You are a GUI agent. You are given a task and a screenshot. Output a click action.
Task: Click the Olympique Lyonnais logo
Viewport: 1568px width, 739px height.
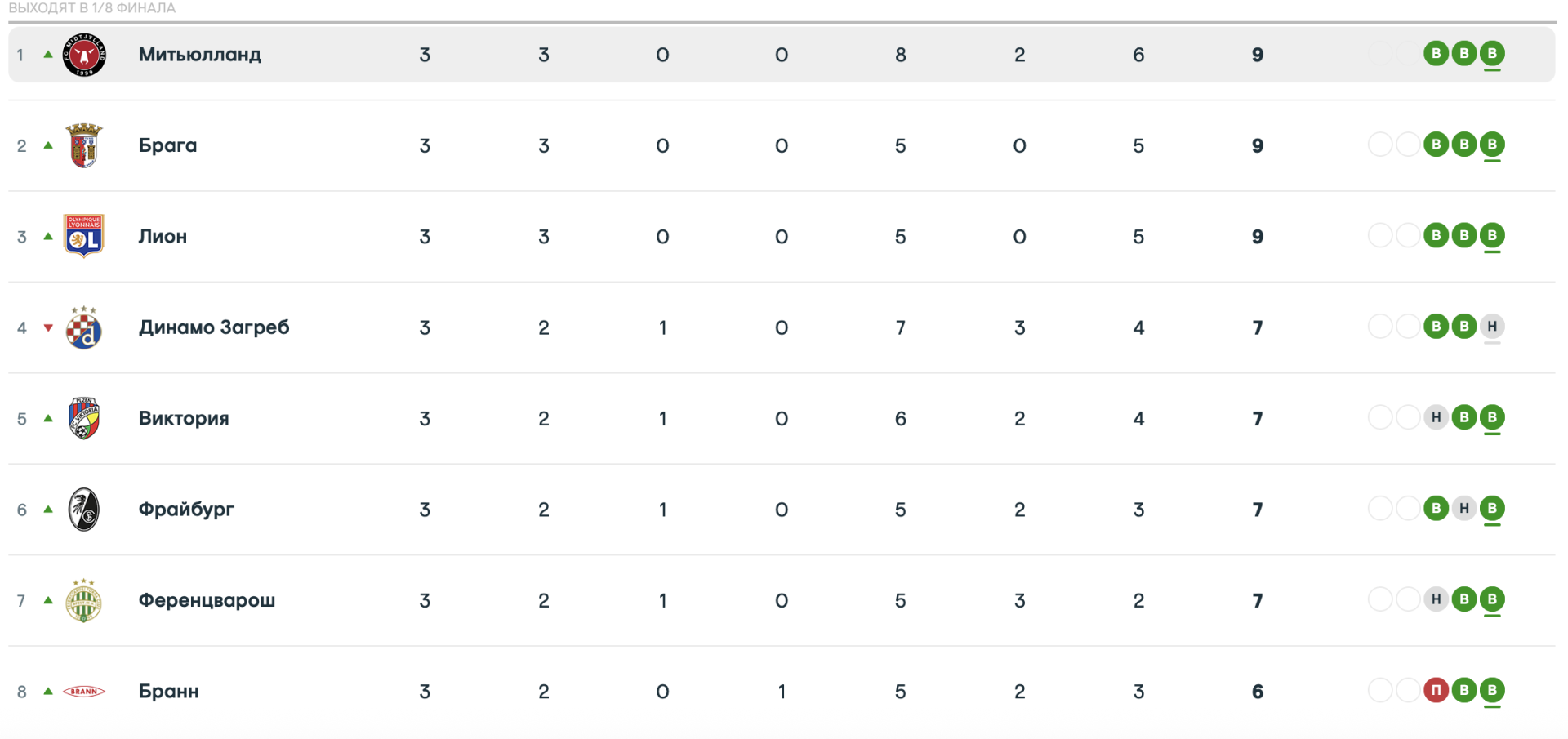pyautogui.click(x=84, y=237)
